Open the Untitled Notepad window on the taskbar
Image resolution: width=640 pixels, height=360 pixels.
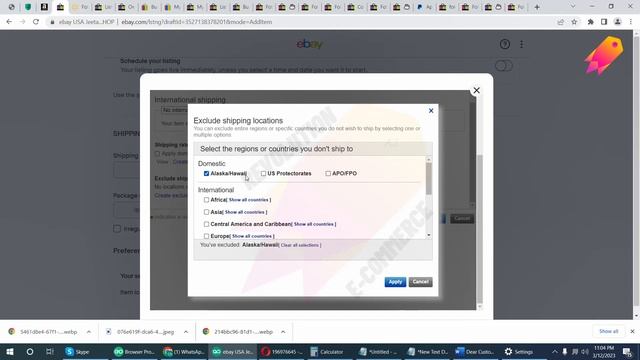click(379, 351)
